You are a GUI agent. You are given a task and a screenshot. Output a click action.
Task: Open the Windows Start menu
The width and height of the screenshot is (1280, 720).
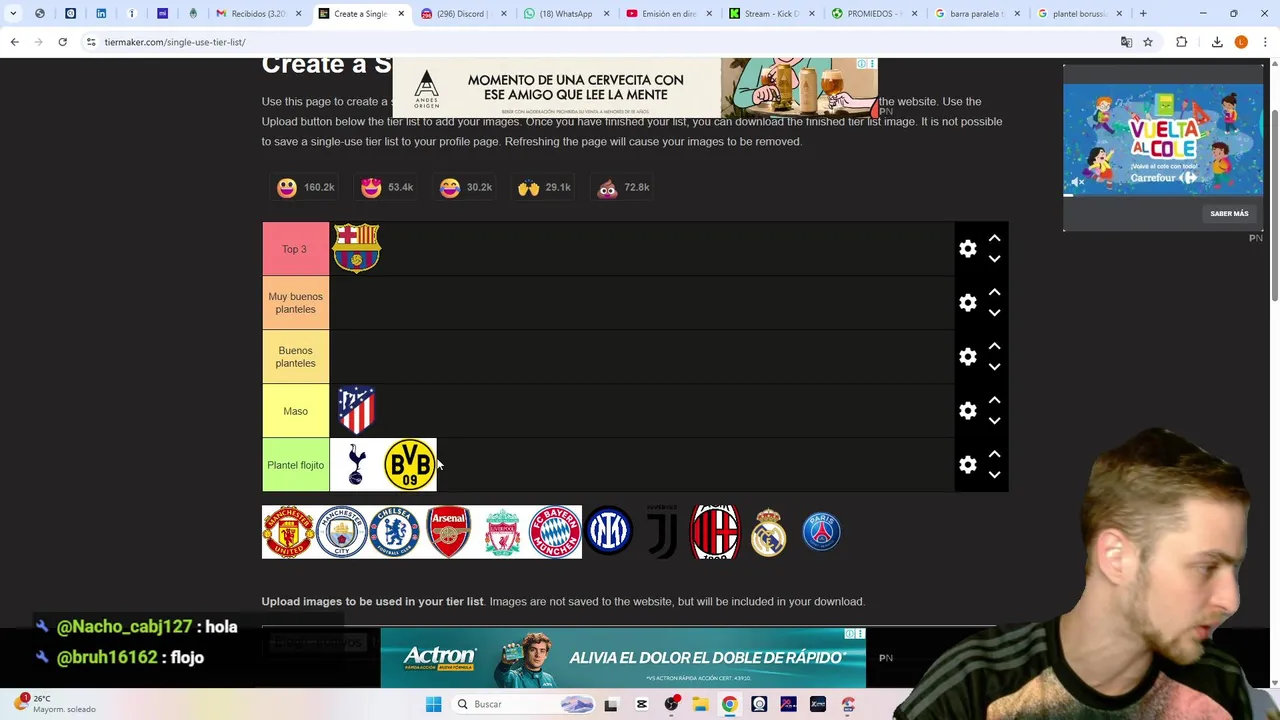(x=433, y=704)
